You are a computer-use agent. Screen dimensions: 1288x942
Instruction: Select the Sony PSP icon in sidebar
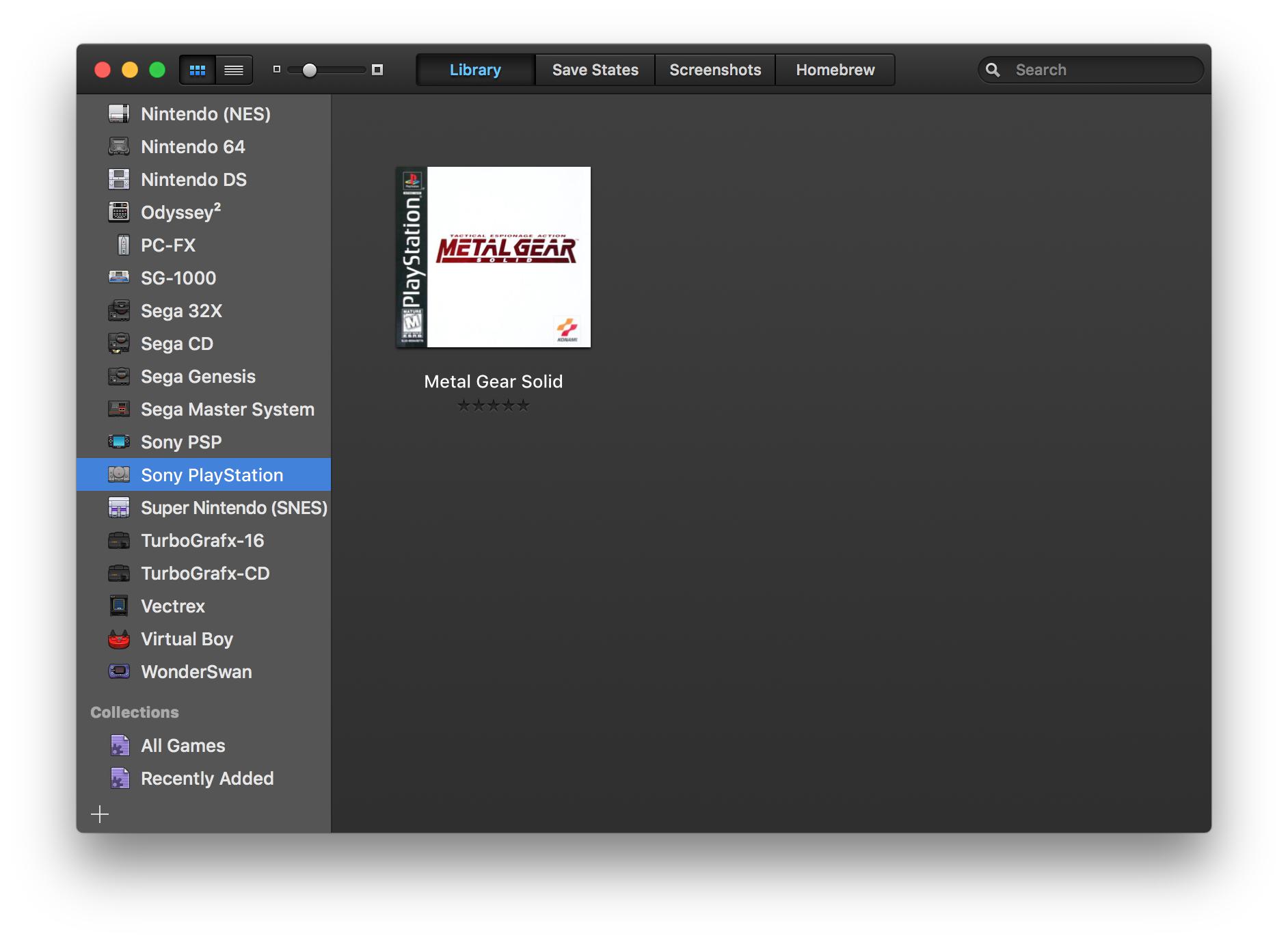click(120, 442)
